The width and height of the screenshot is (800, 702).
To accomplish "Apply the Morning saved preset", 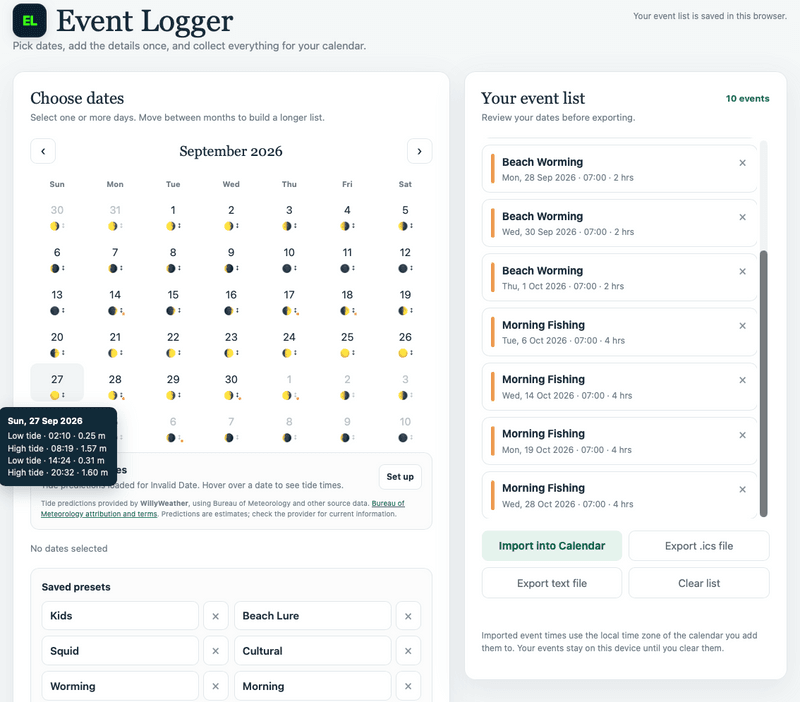I will click(x=313, y=686).
